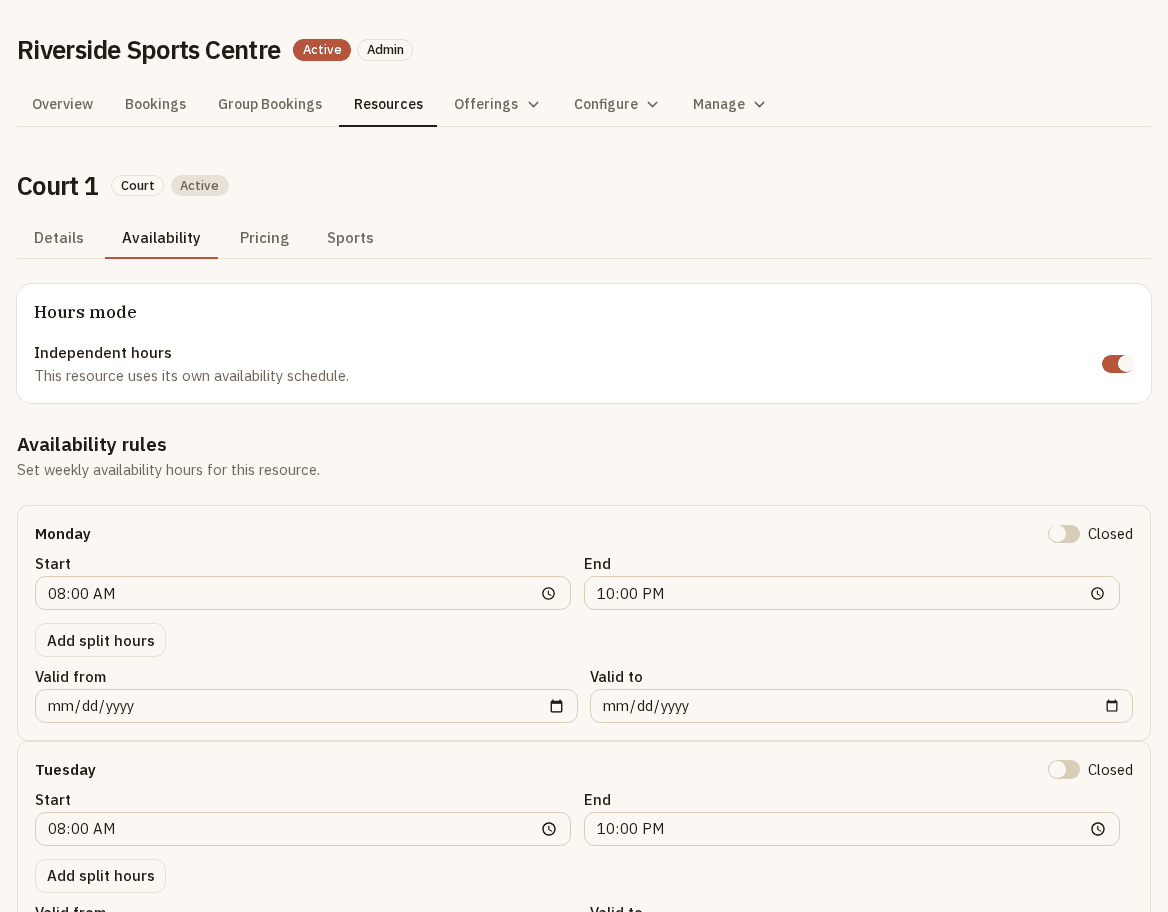
Task: Toggle Independent hours switch off
Action: coord(1117,364)
